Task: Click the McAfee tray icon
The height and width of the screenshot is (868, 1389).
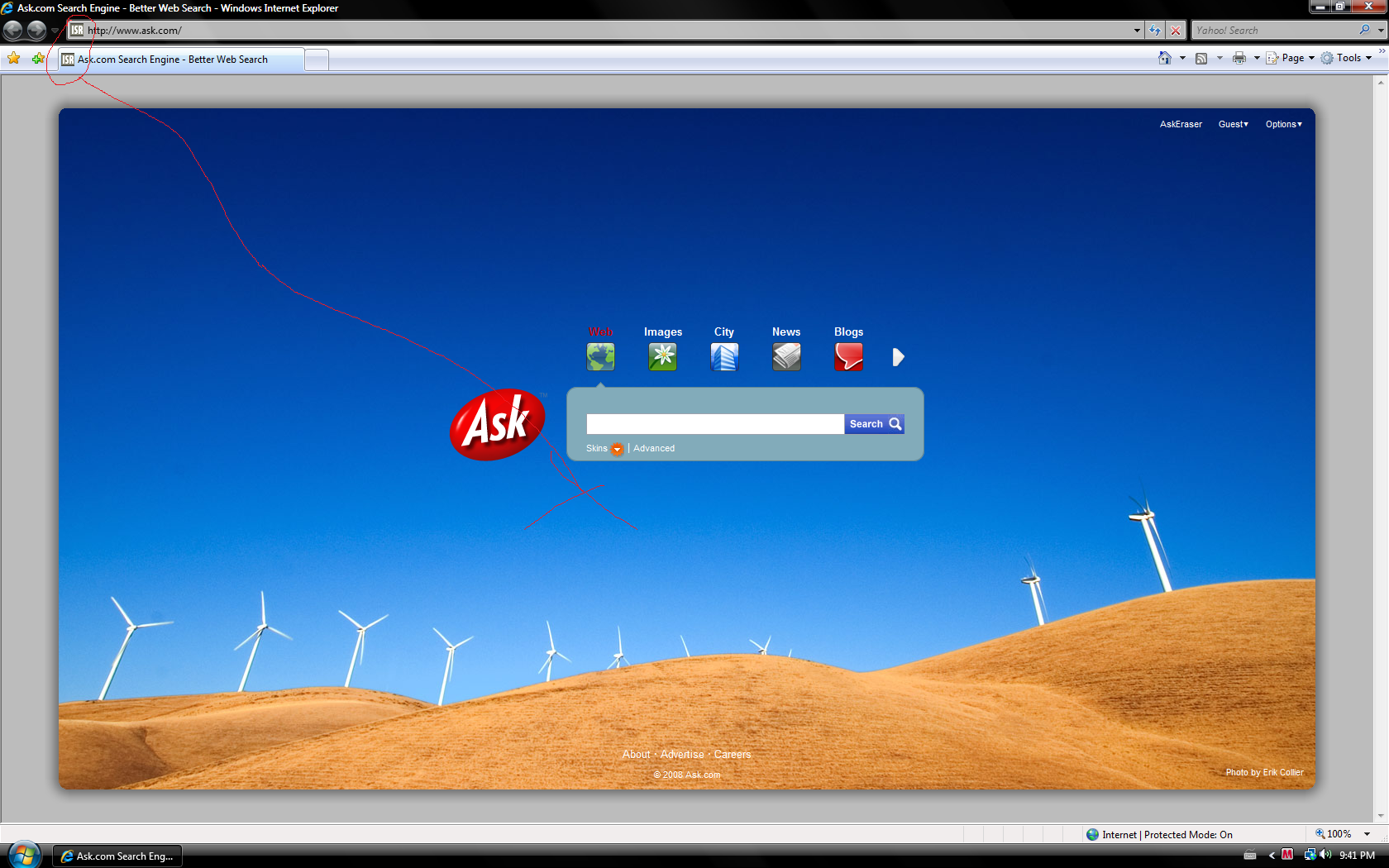Action: pos(1287,855)
